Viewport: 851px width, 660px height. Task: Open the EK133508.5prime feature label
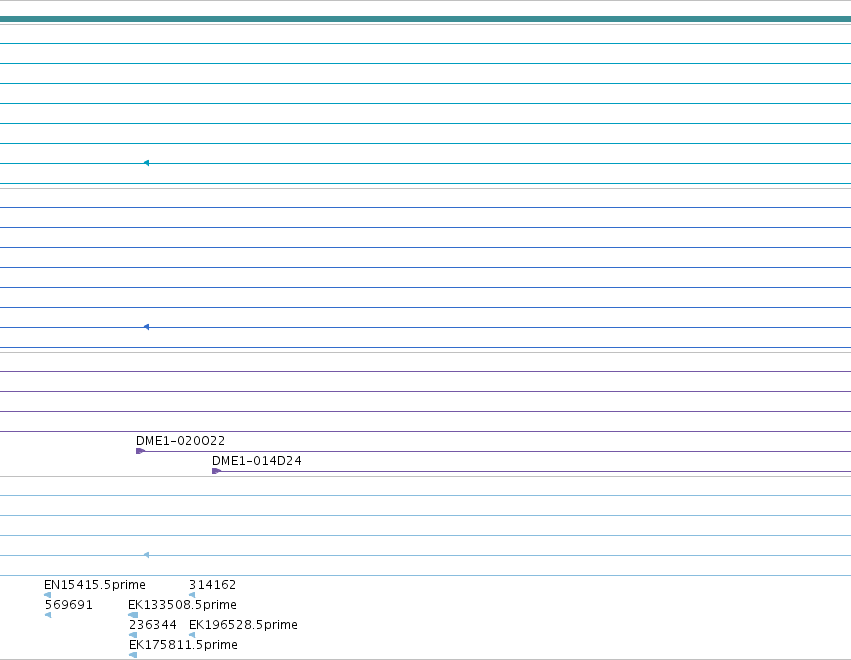[x=182, y=605]
